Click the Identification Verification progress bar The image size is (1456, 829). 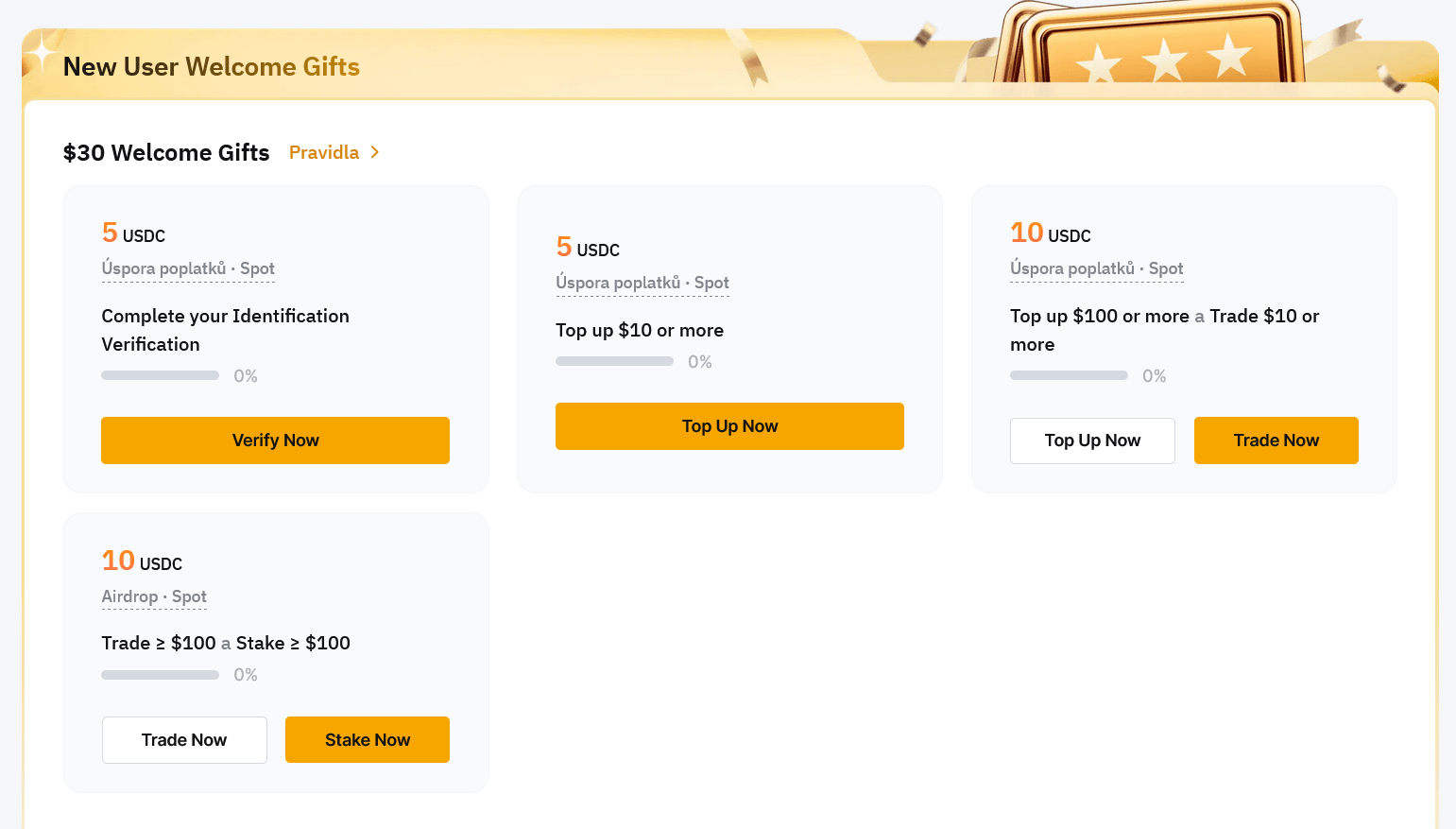click(160, 376)
